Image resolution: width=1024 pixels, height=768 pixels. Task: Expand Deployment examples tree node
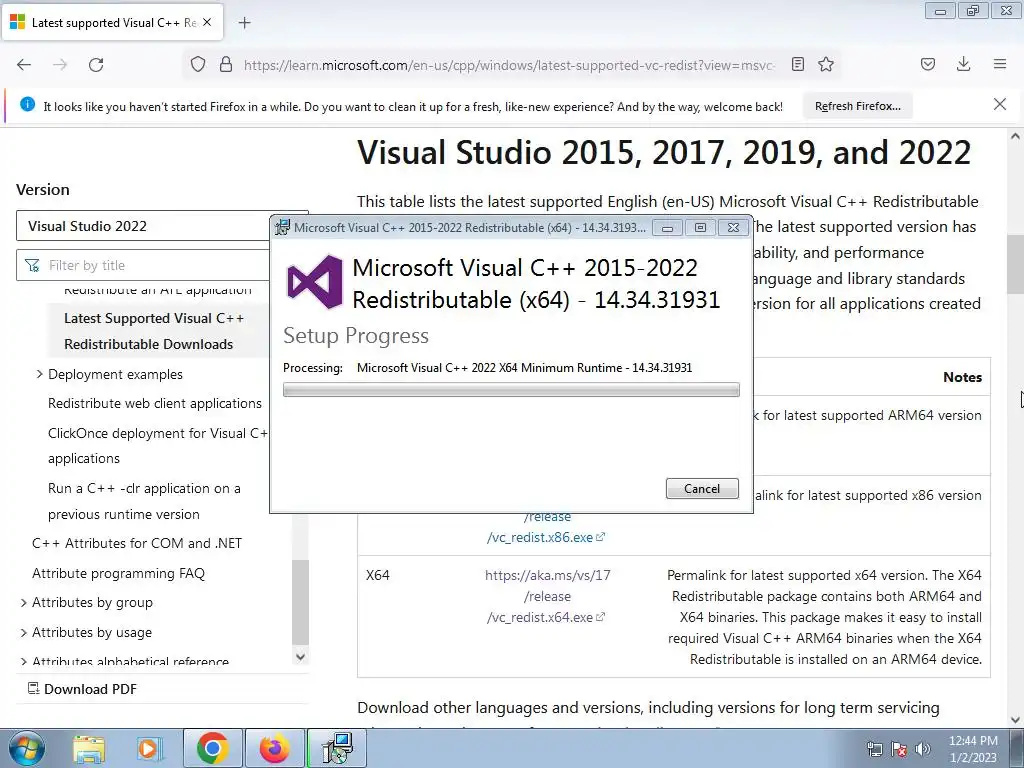click(x=39, y=374)
